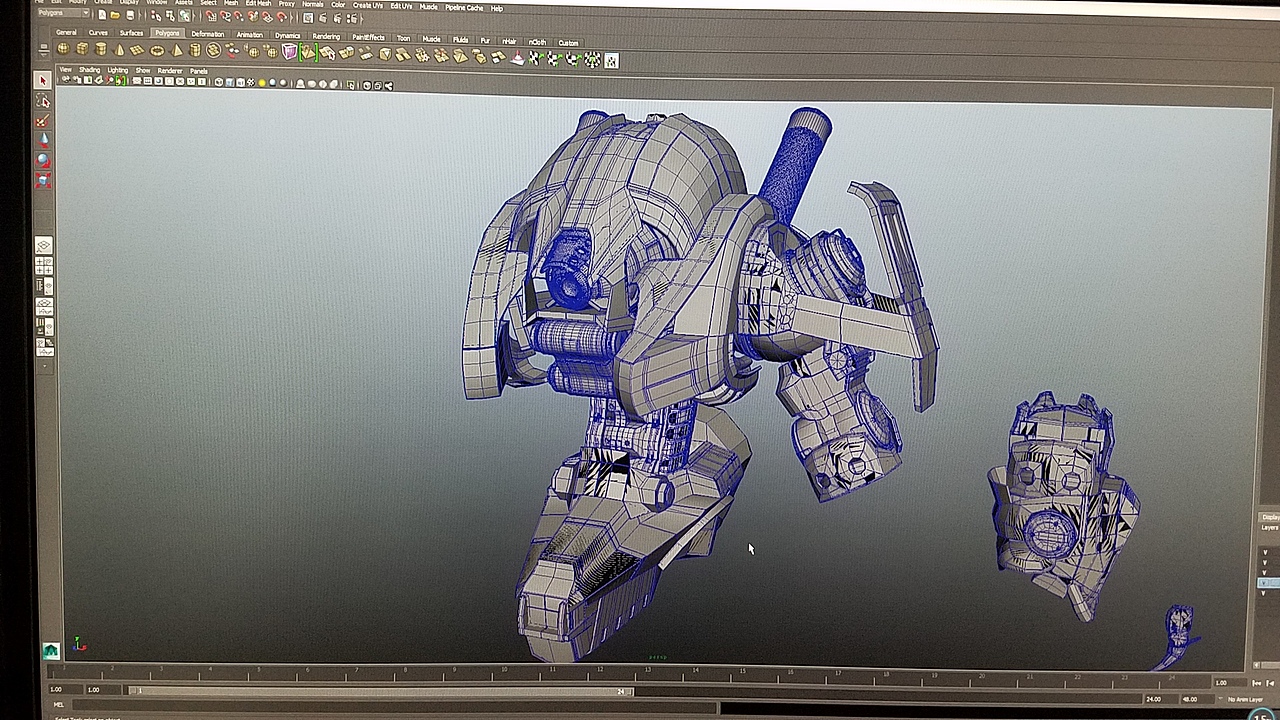Choose the Paint Selection tool

(43, 121)
